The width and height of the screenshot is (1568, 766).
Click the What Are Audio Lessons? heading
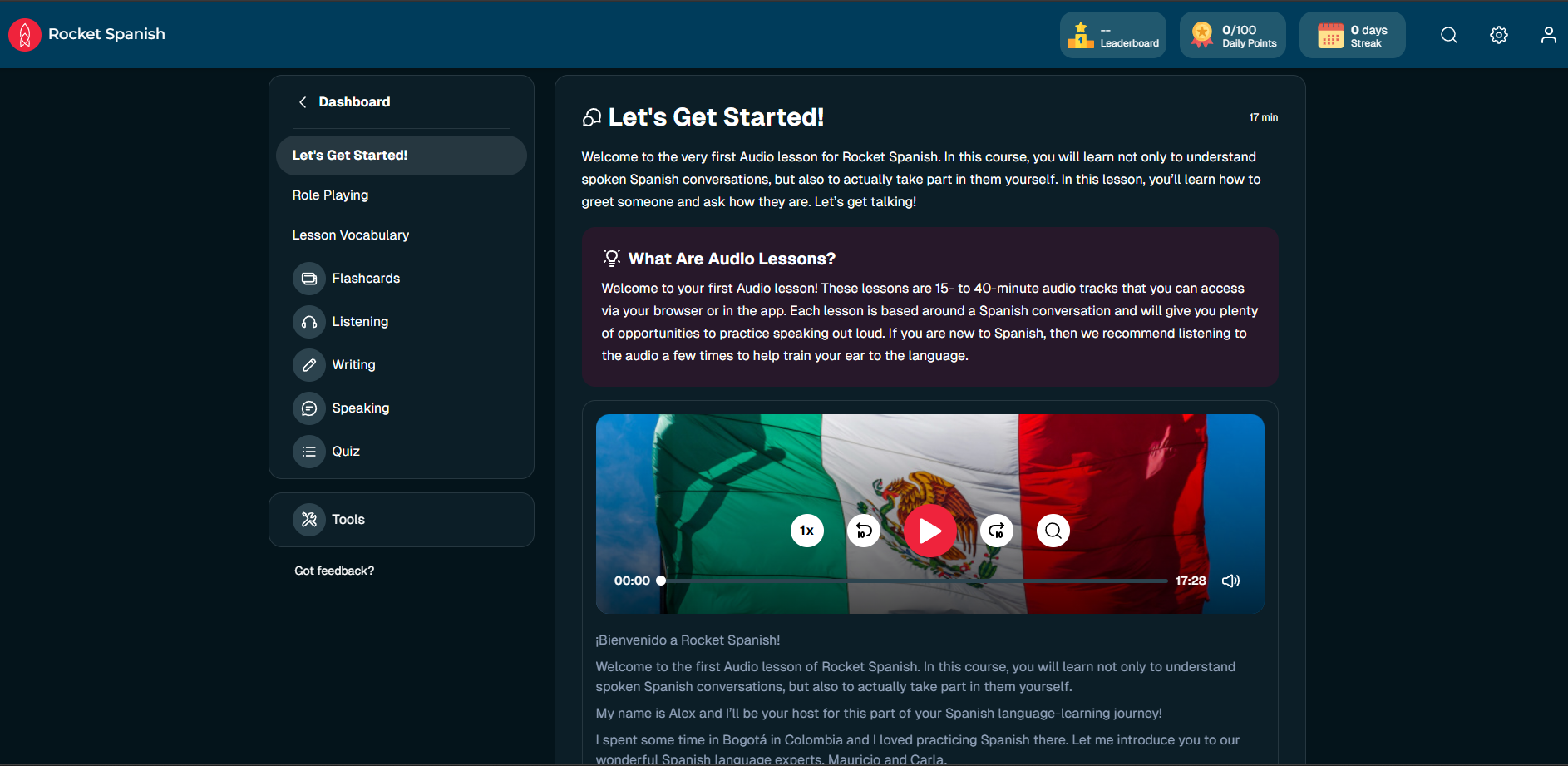[x=732, y=259]
